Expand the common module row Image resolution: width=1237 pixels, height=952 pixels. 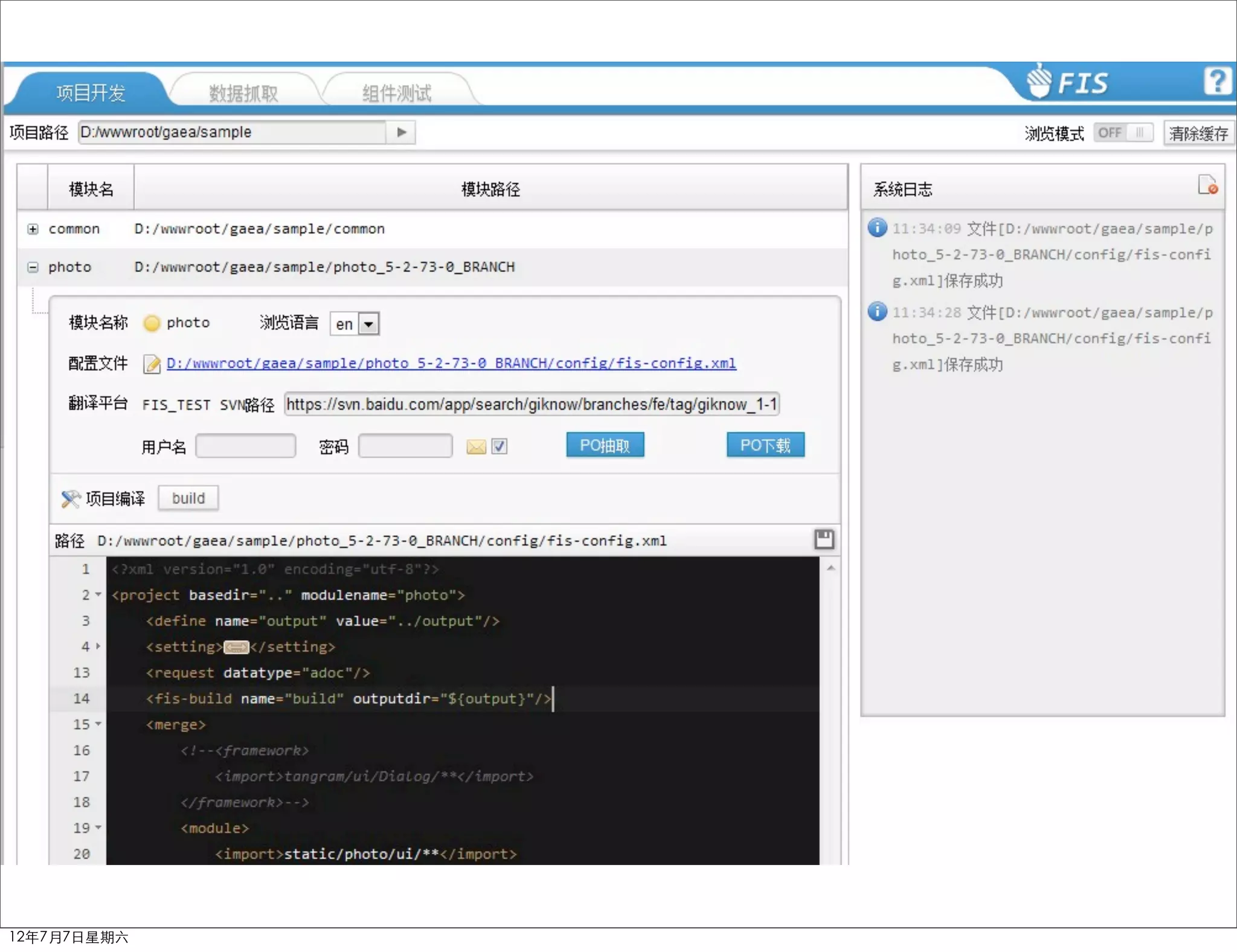pos(33,229)
